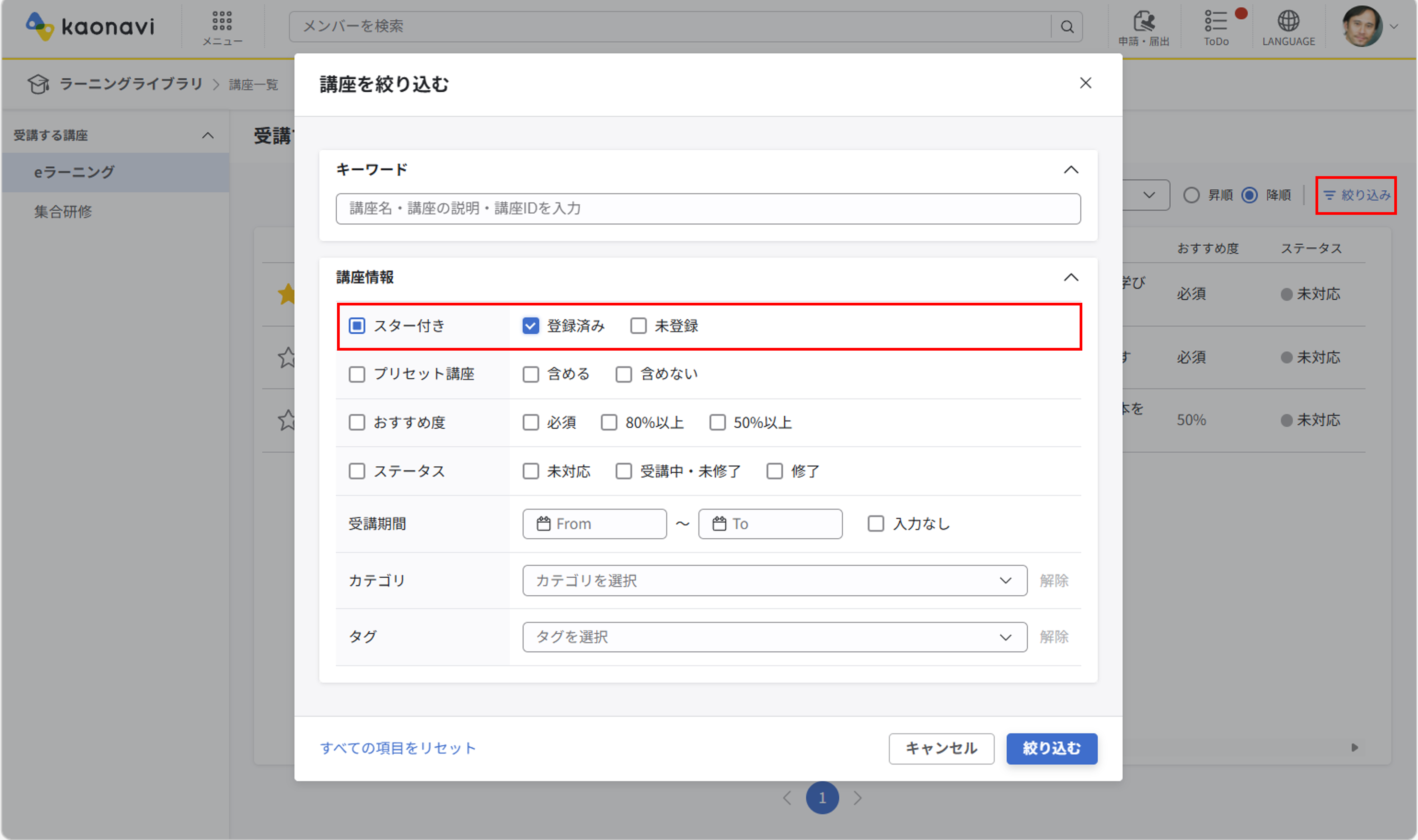Screen dimensions: 1418x840
Task: Click the 50% recommendation value
Action: click(1191, 420)
